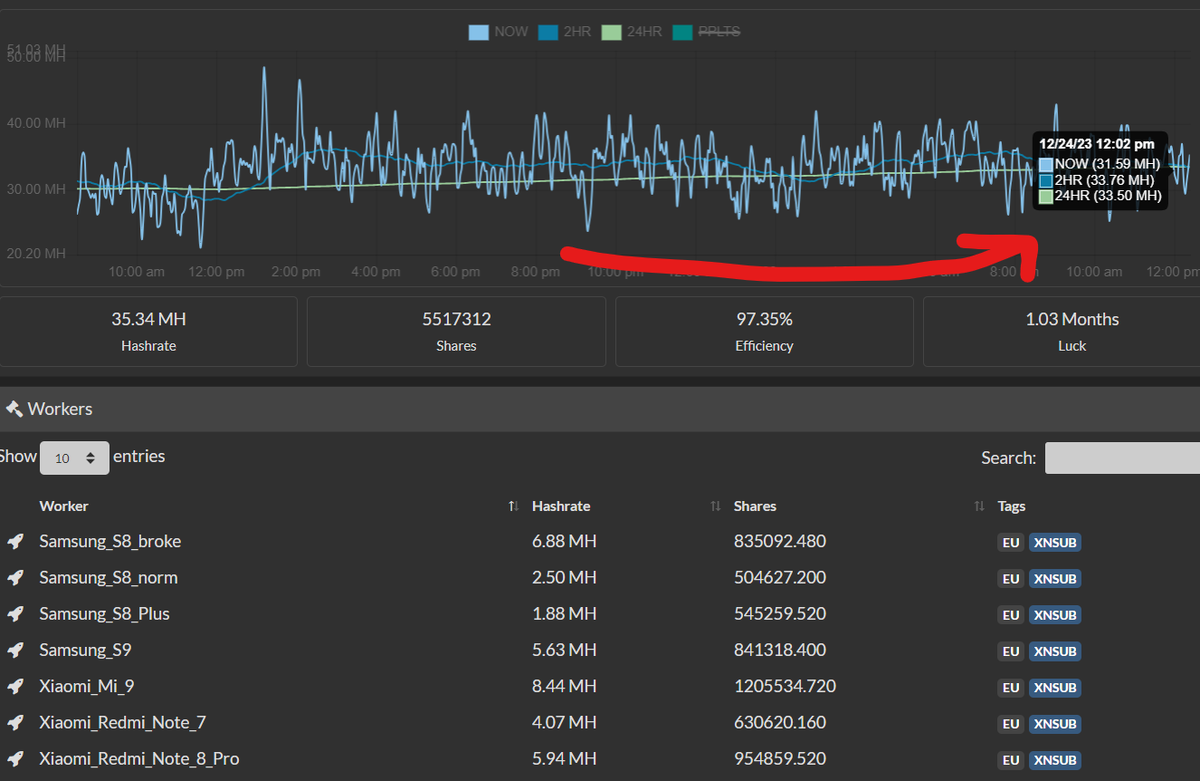
Task: Click the Workers section header
Action: 600,409
